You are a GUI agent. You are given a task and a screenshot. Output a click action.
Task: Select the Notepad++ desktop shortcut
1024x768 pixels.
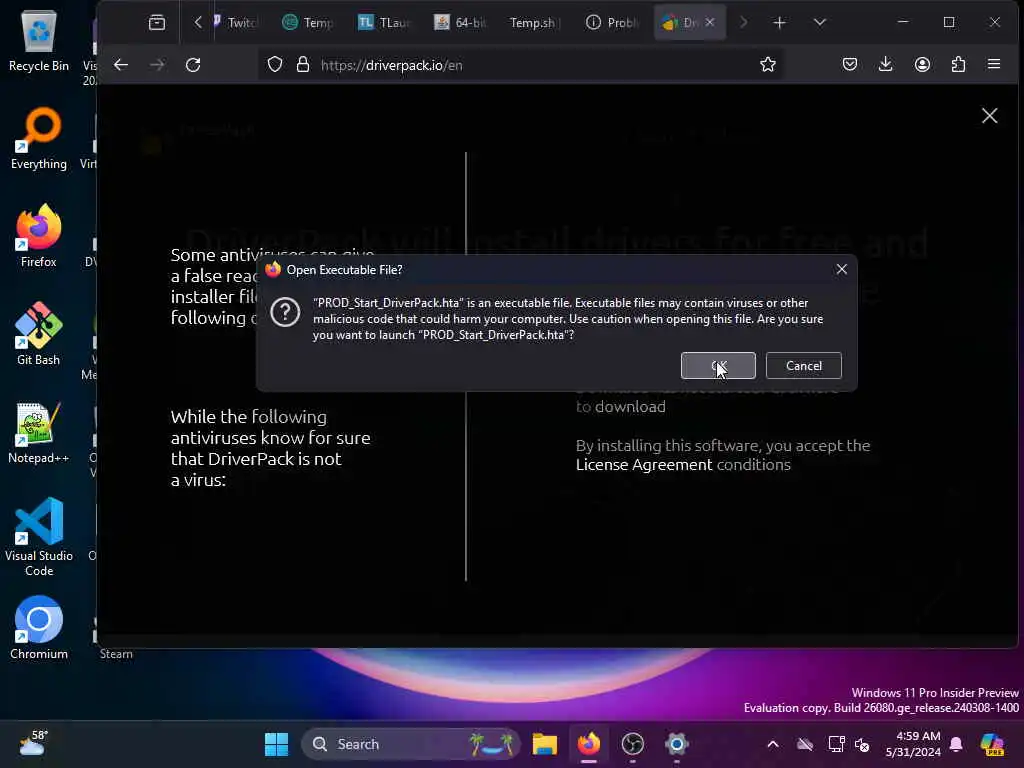click(x=39, y=432)
